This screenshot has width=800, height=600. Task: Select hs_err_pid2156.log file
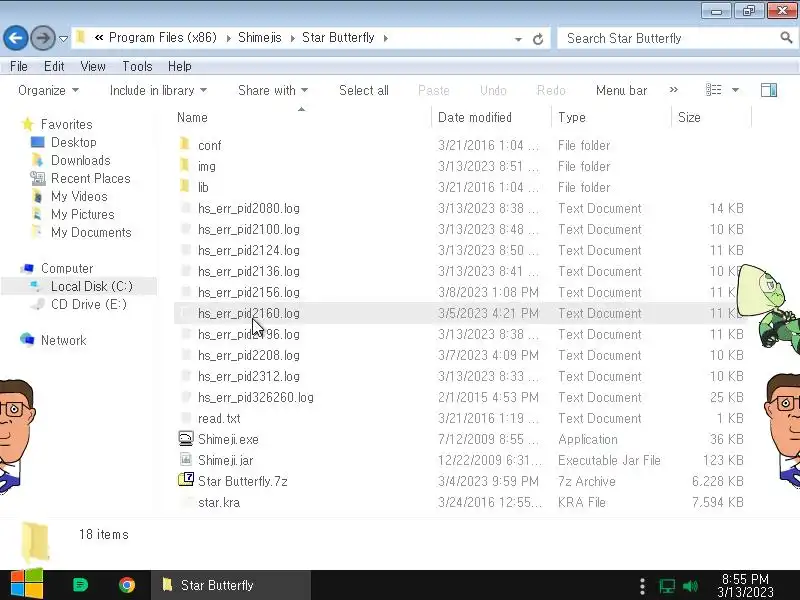[248, 292]
